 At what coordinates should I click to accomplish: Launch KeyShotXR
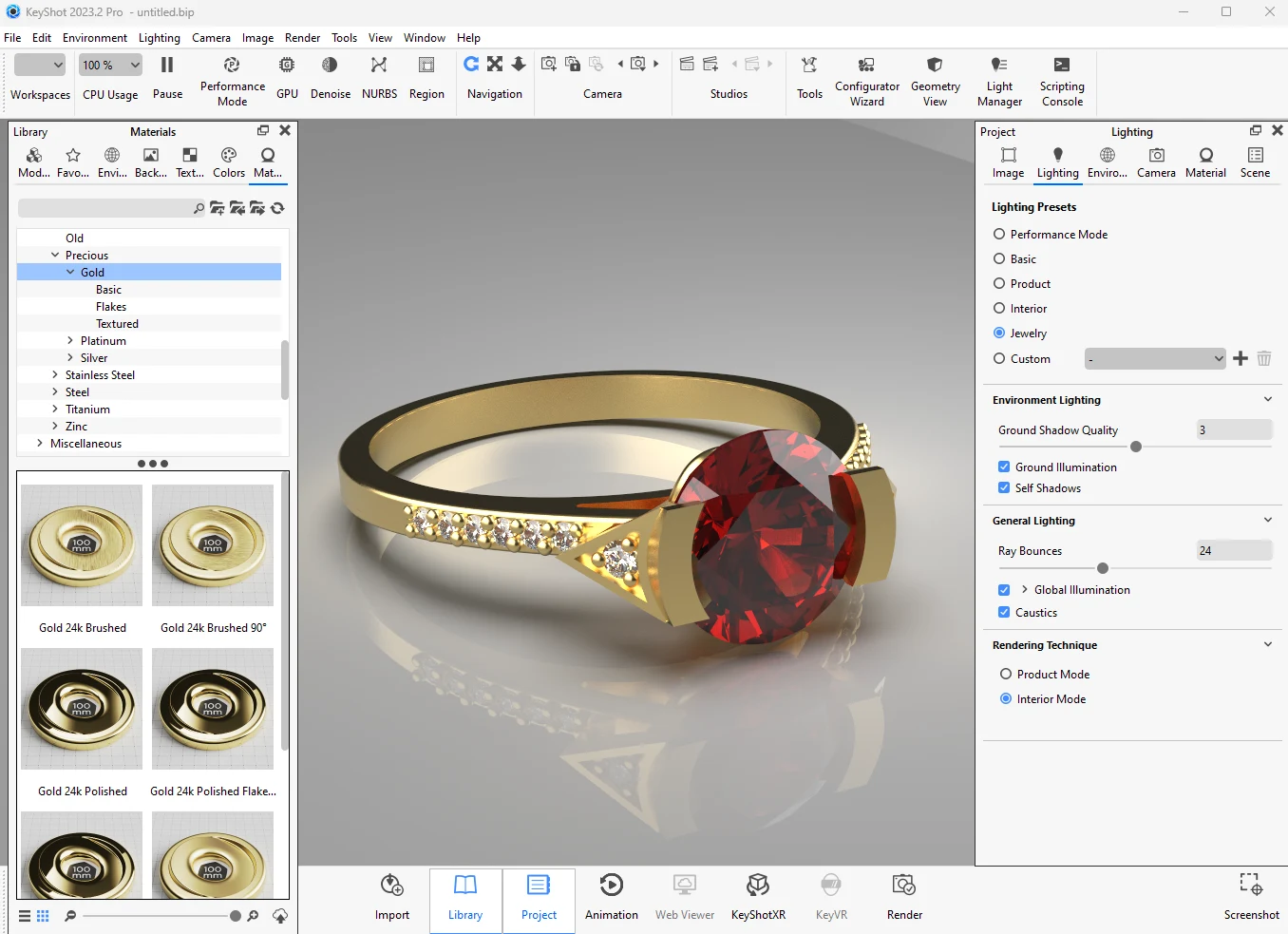coord(758,898)
